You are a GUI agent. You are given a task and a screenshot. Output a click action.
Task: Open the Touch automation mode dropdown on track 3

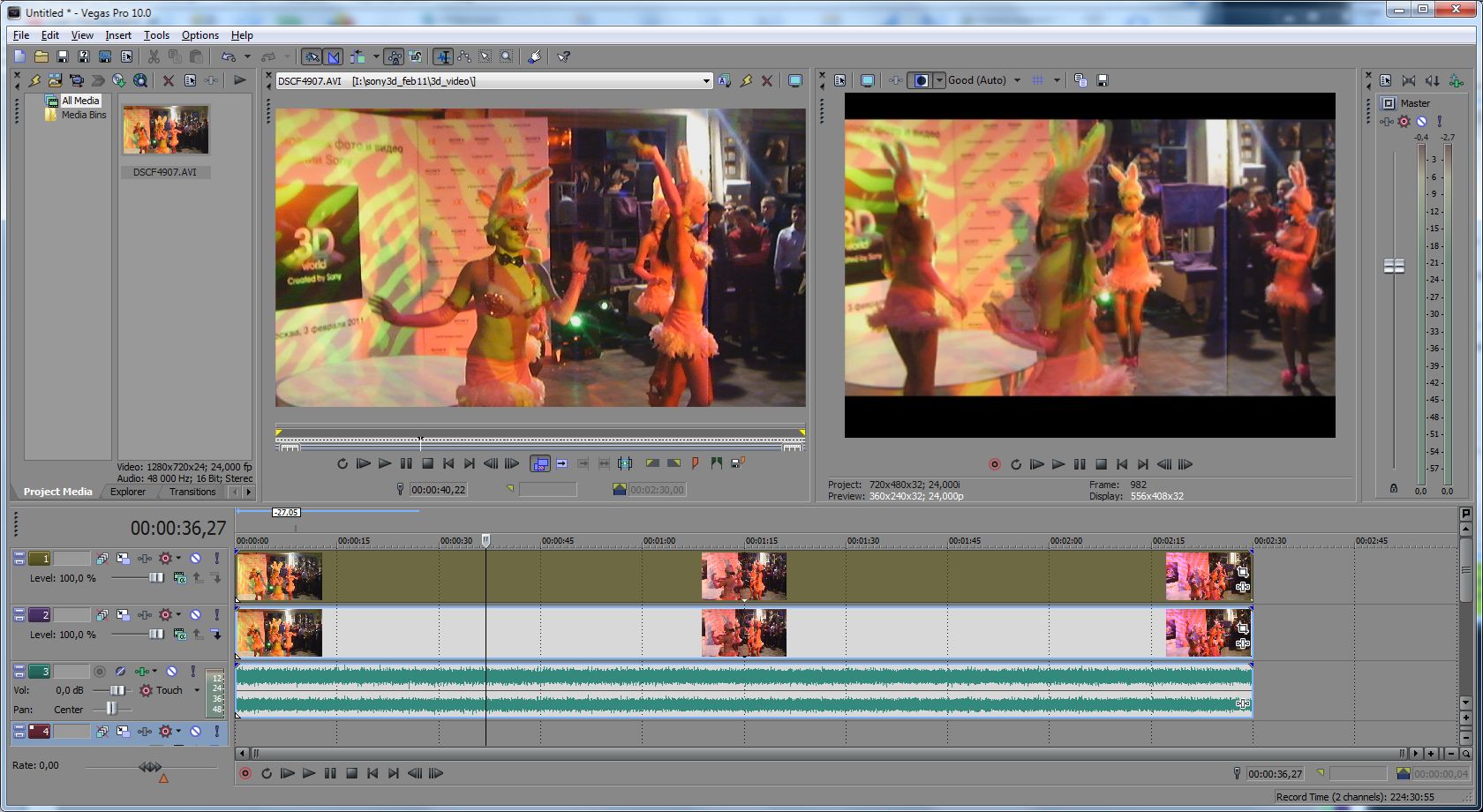pos(197,690)
